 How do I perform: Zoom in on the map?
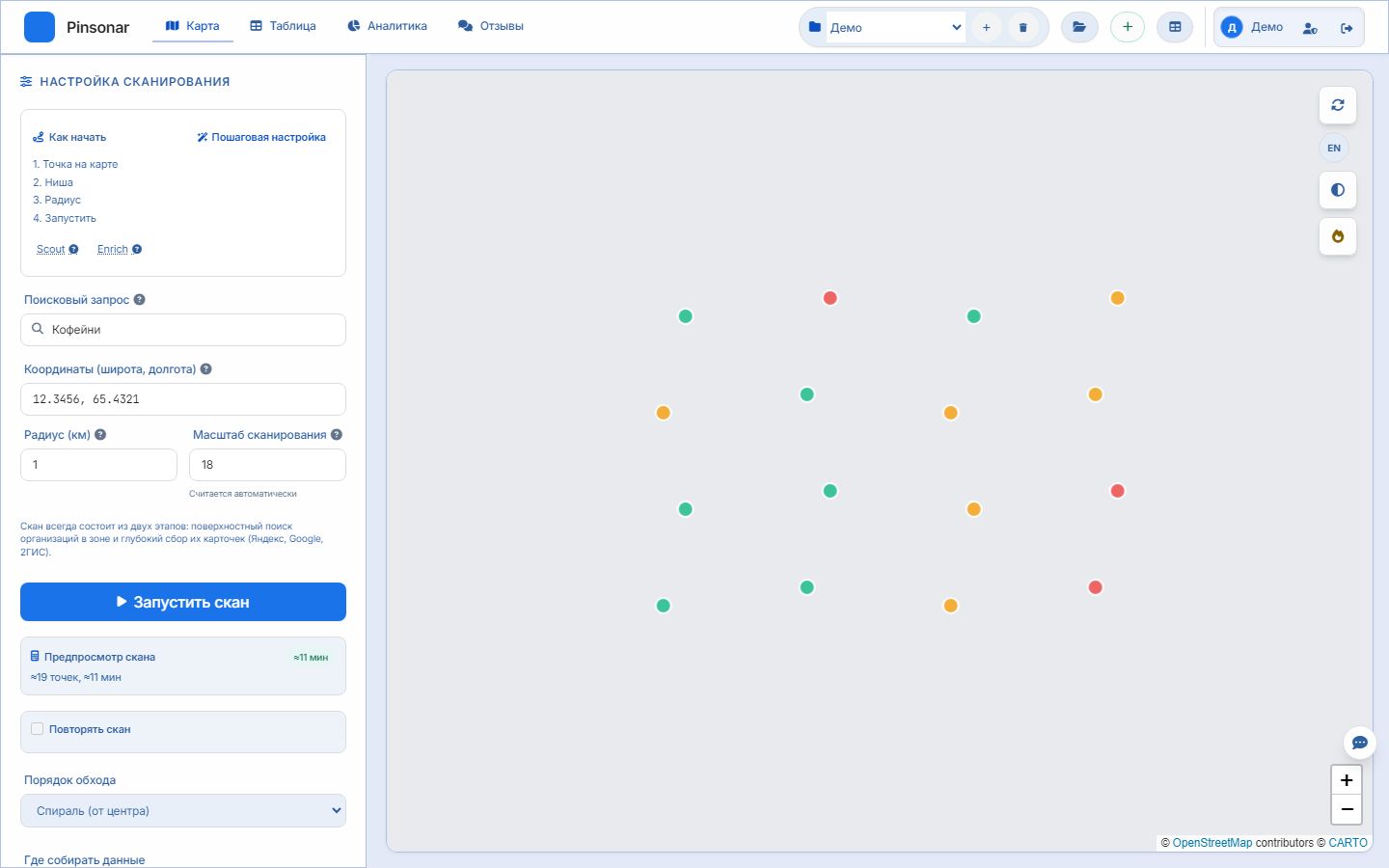[1347, 780]
